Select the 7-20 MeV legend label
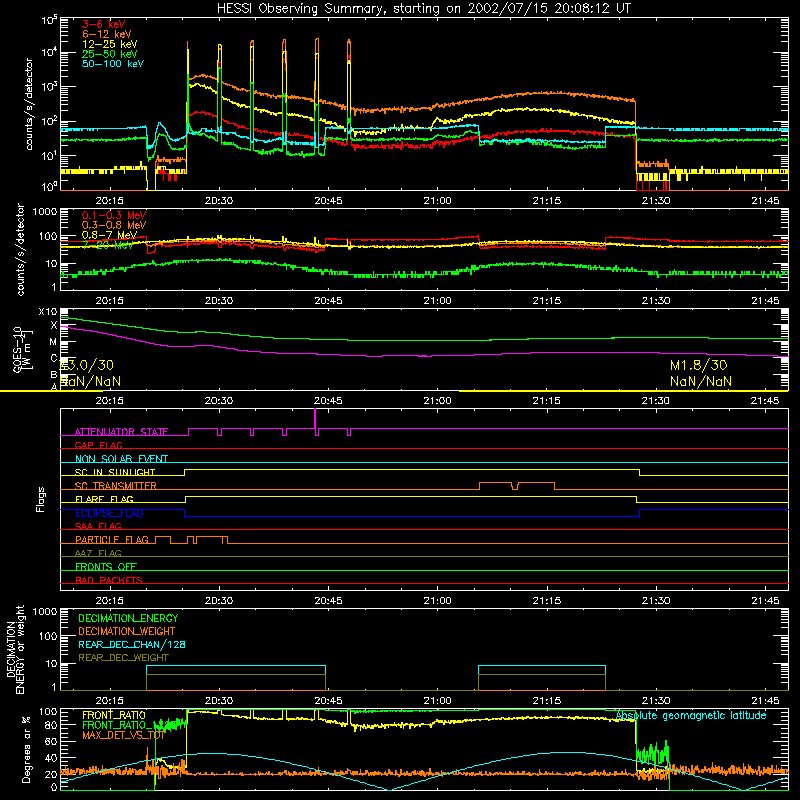Viewport: 800px width, 800px height. [x=107, y=245]
